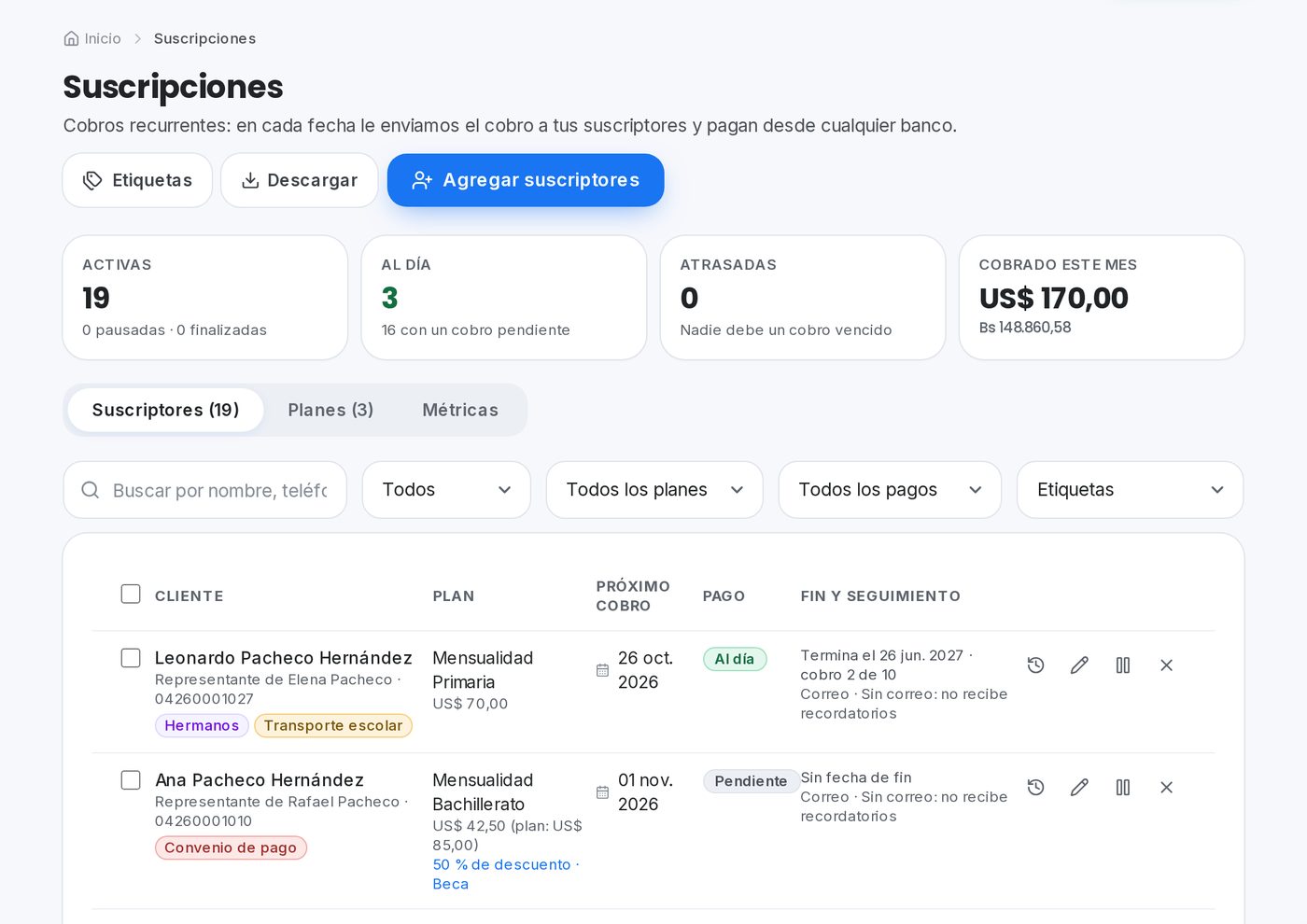Click the Convenio de pago tag
The height and width of the screenshot is (924, 1307).
[231, 848]
